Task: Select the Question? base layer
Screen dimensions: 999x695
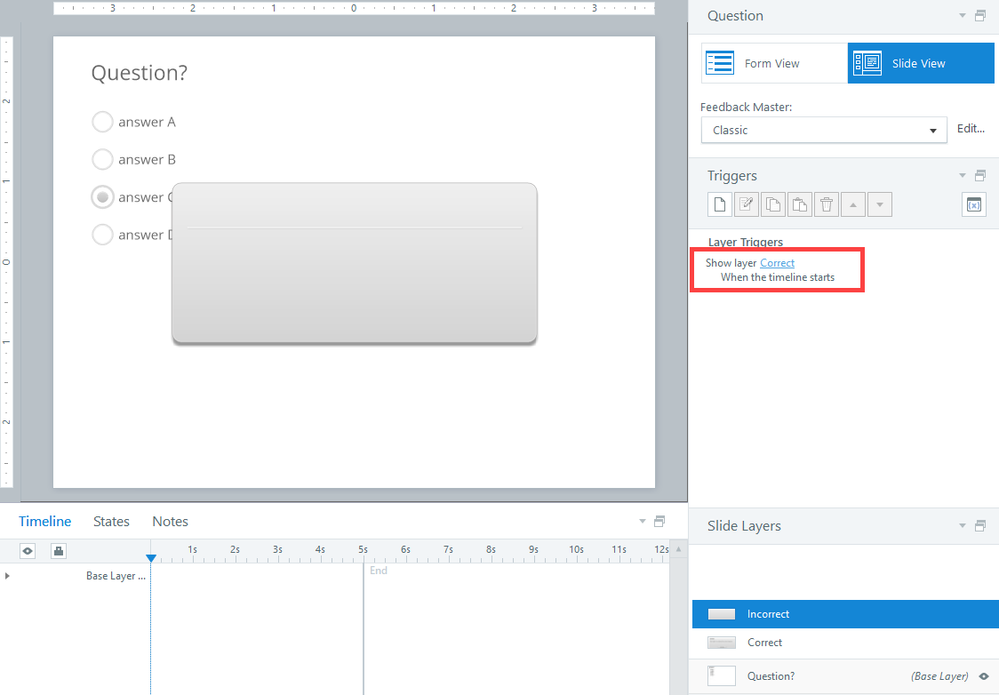Action: tap(845, 676)
